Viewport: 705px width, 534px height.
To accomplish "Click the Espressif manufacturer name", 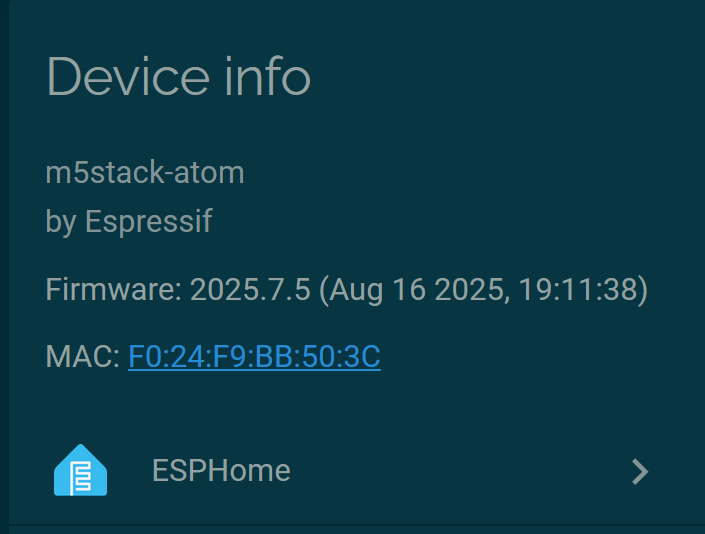I will point(148,222).
